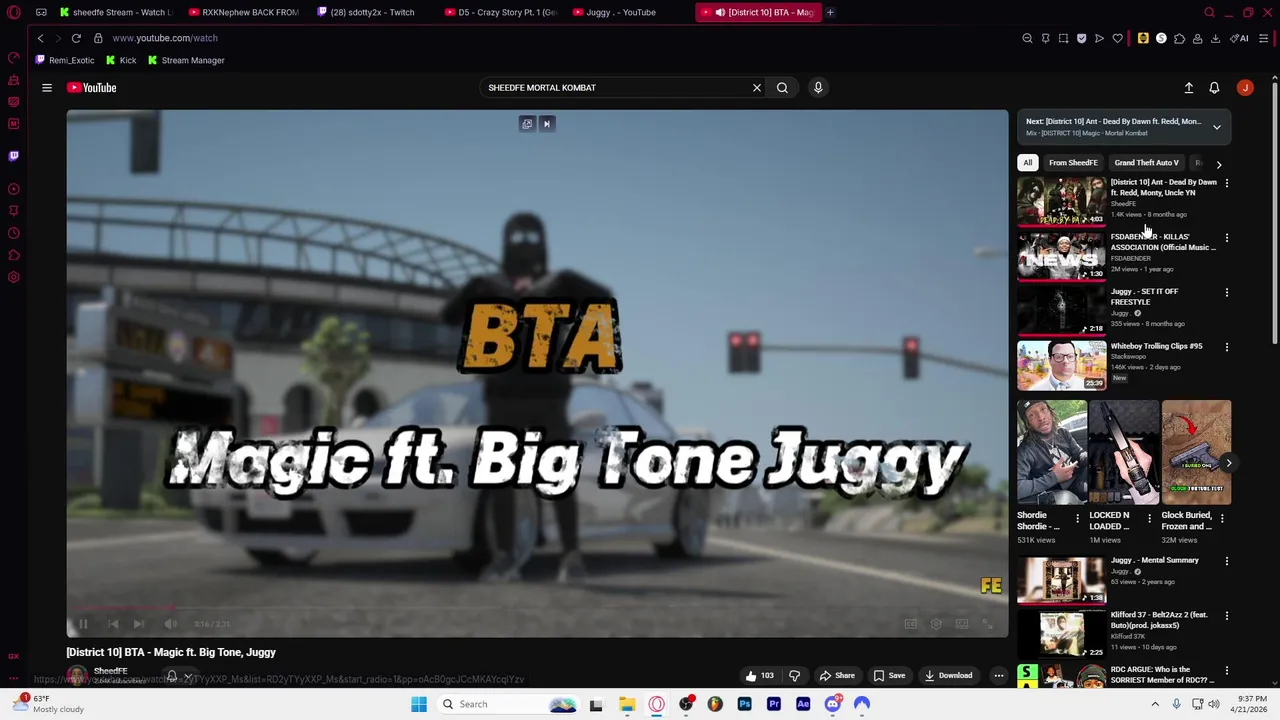Open File Explorer from the taskbar
The image size is (1280, 720).
coord(627,704)
